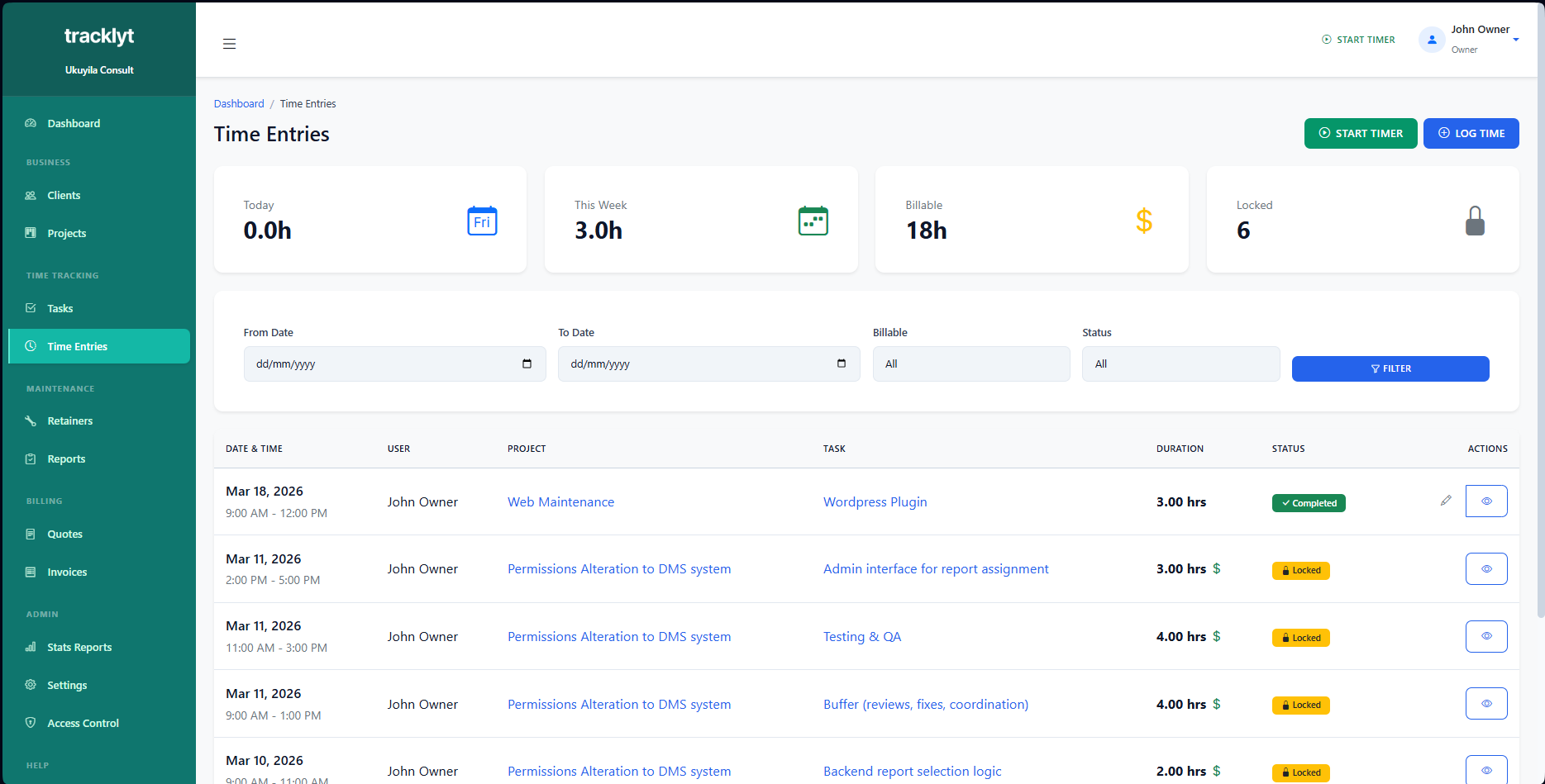Open the Status filter dropdown
This screenshot has width=1545, height=784.
coord(1180,363)
